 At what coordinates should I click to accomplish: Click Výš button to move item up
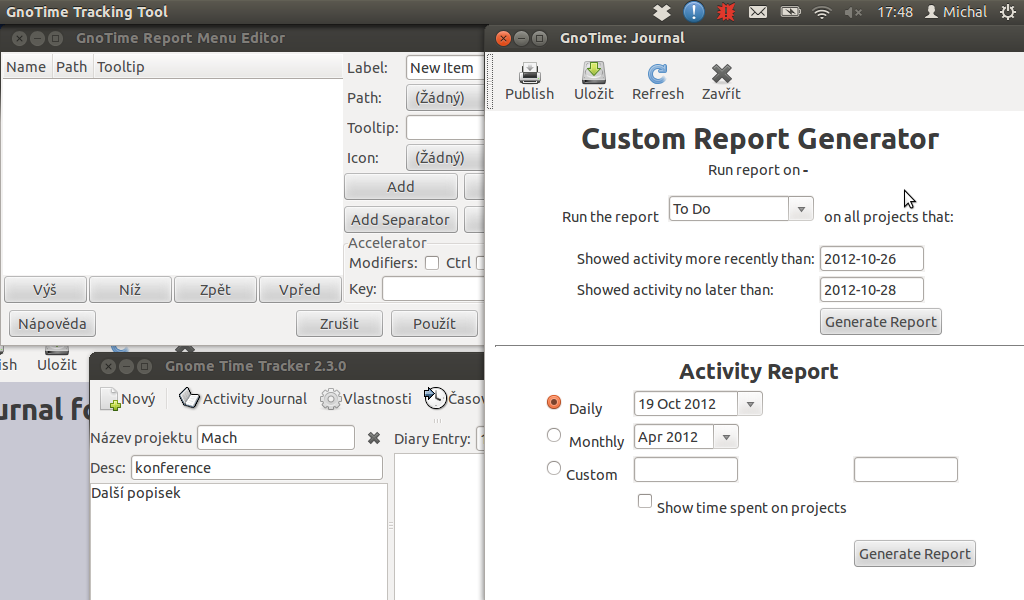click(45, 290)
